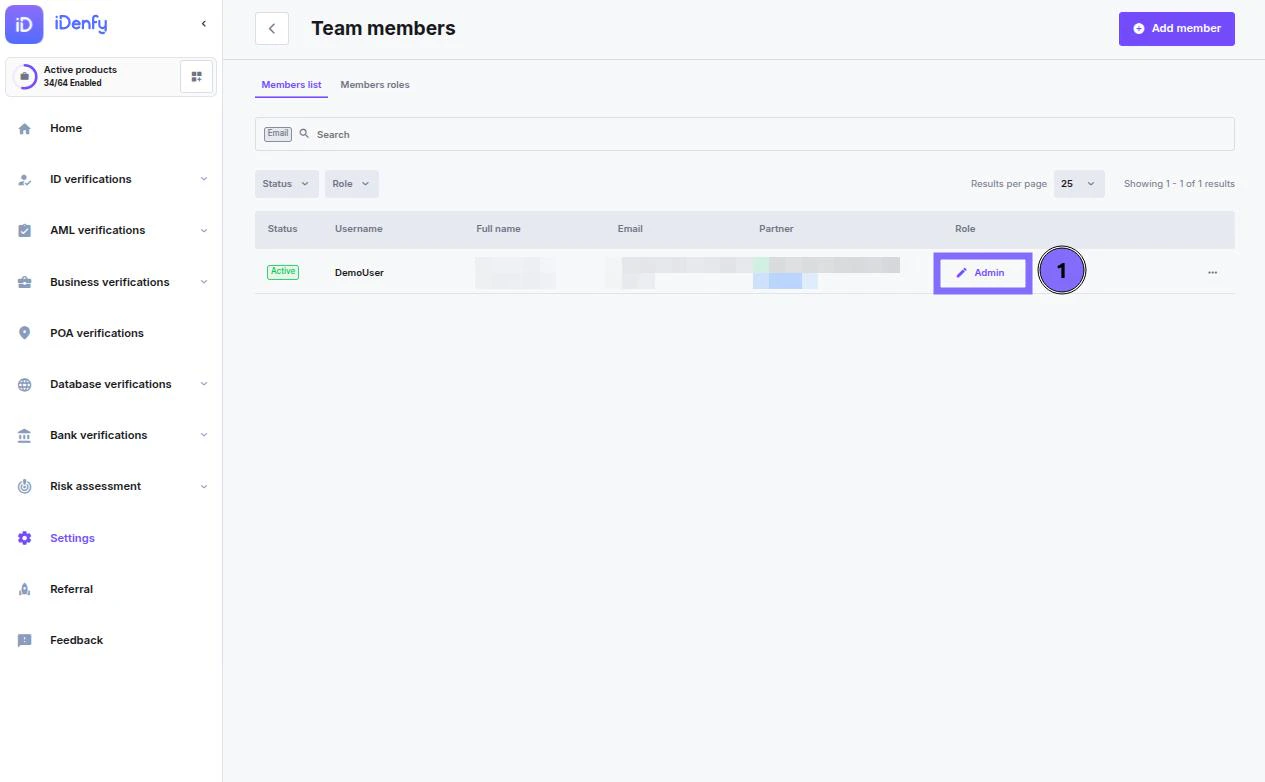Click the search magnifier icon
This screenshot has width=1265, height=782.
point(304,134)
